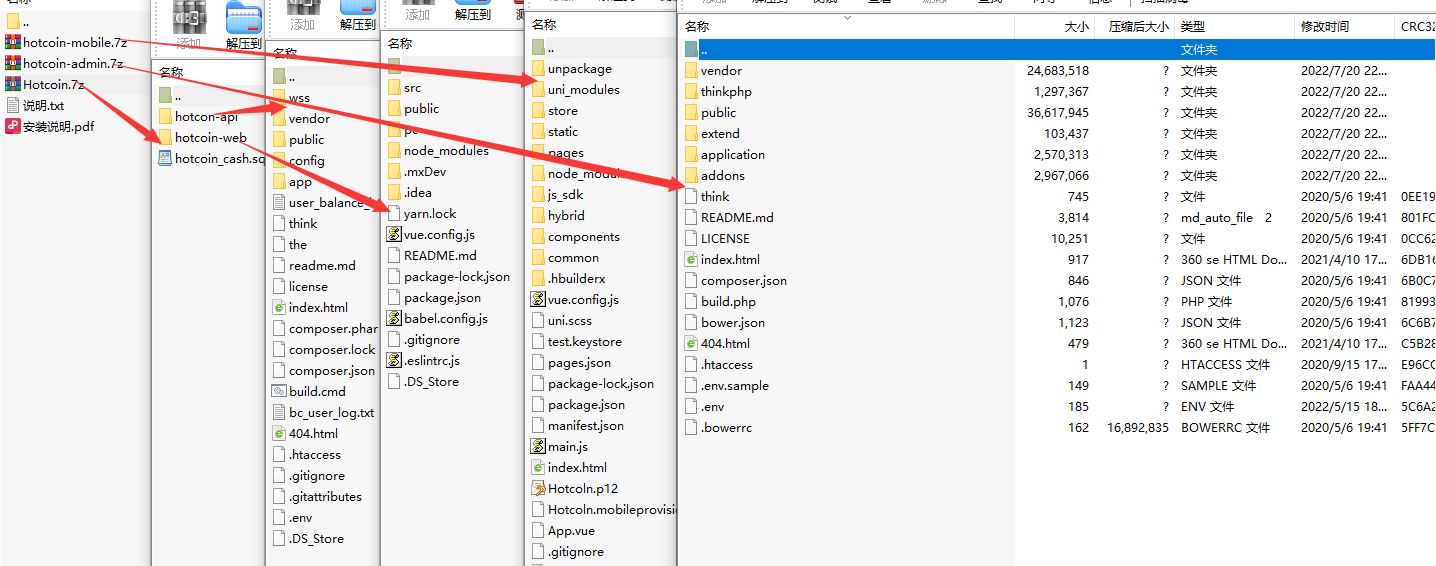Select the .hbuilderx folder
The image size is (1436, 566).
pos(568,278)
